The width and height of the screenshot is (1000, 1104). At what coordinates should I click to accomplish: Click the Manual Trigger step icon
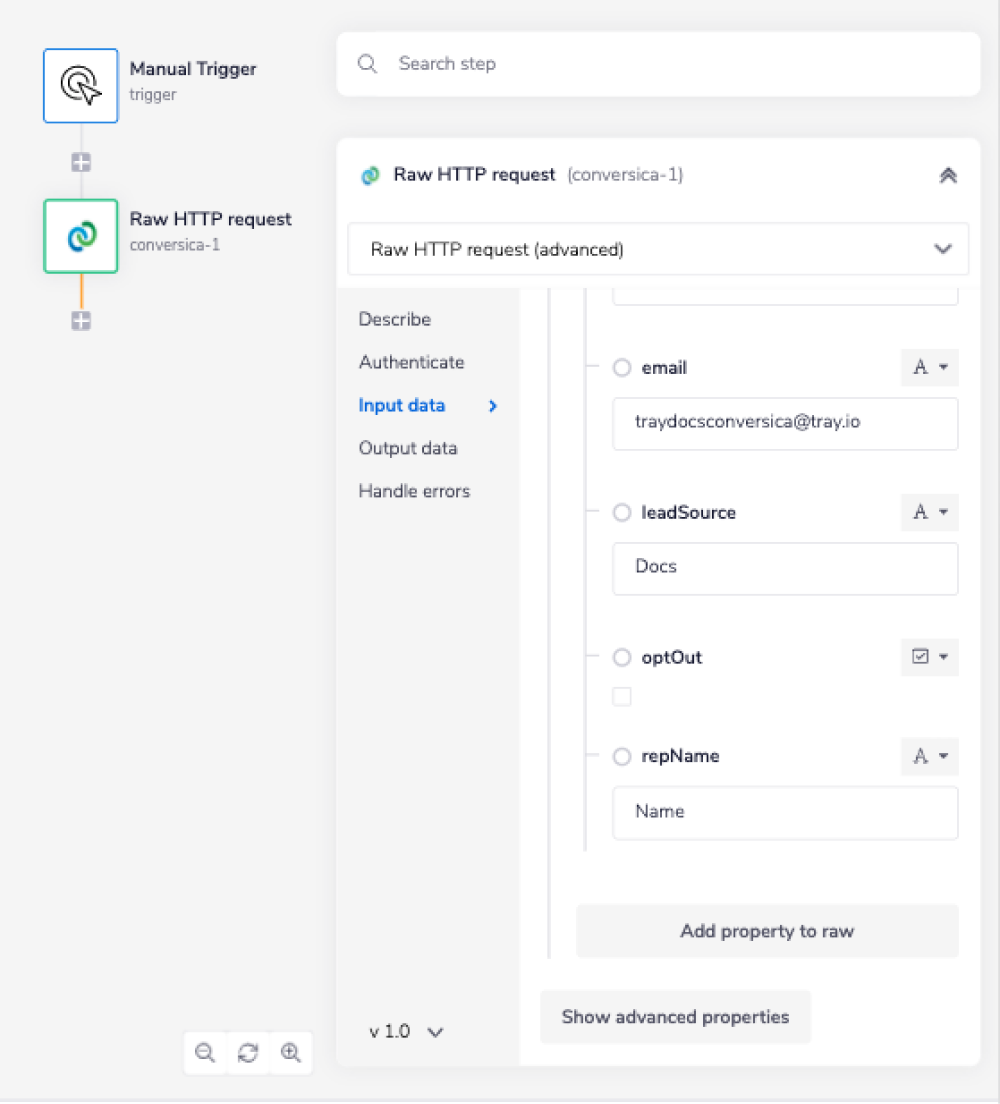click(81, 86)
